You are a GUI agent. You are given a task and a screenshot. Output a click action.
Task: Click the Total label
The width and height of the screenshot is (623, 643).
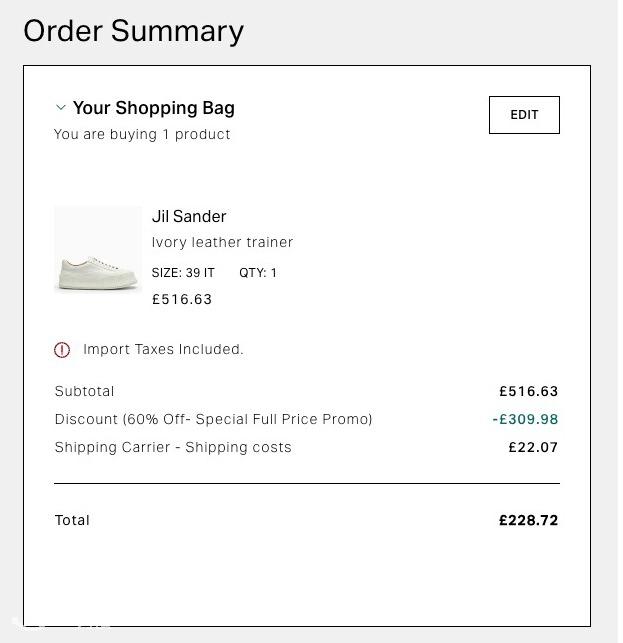click(72, 520)
